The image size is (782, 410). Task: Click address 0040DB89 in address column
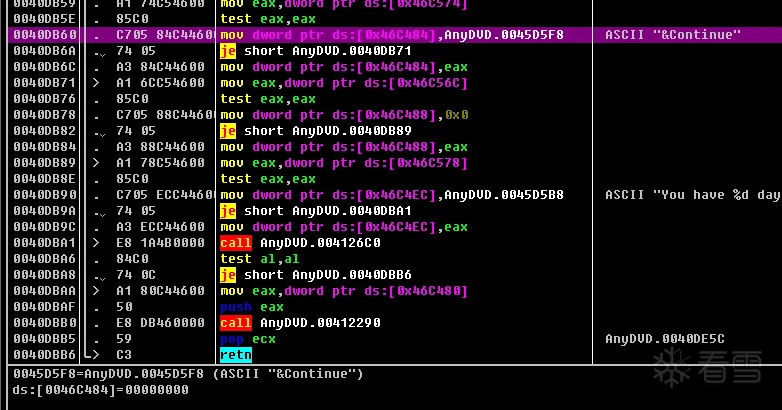pos(45,163)
